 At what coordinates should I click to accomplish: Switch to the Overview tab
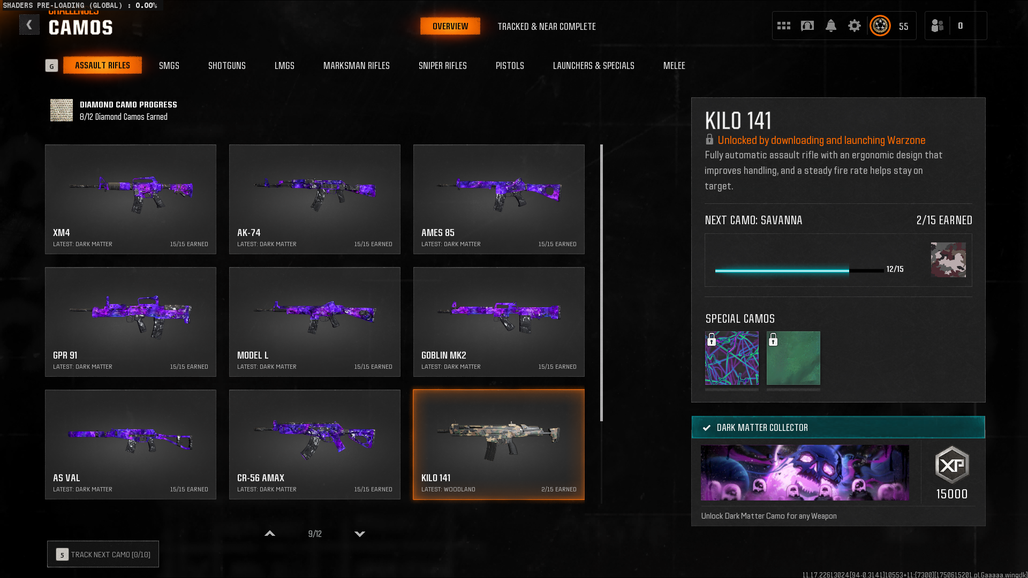tap(450, 26)
